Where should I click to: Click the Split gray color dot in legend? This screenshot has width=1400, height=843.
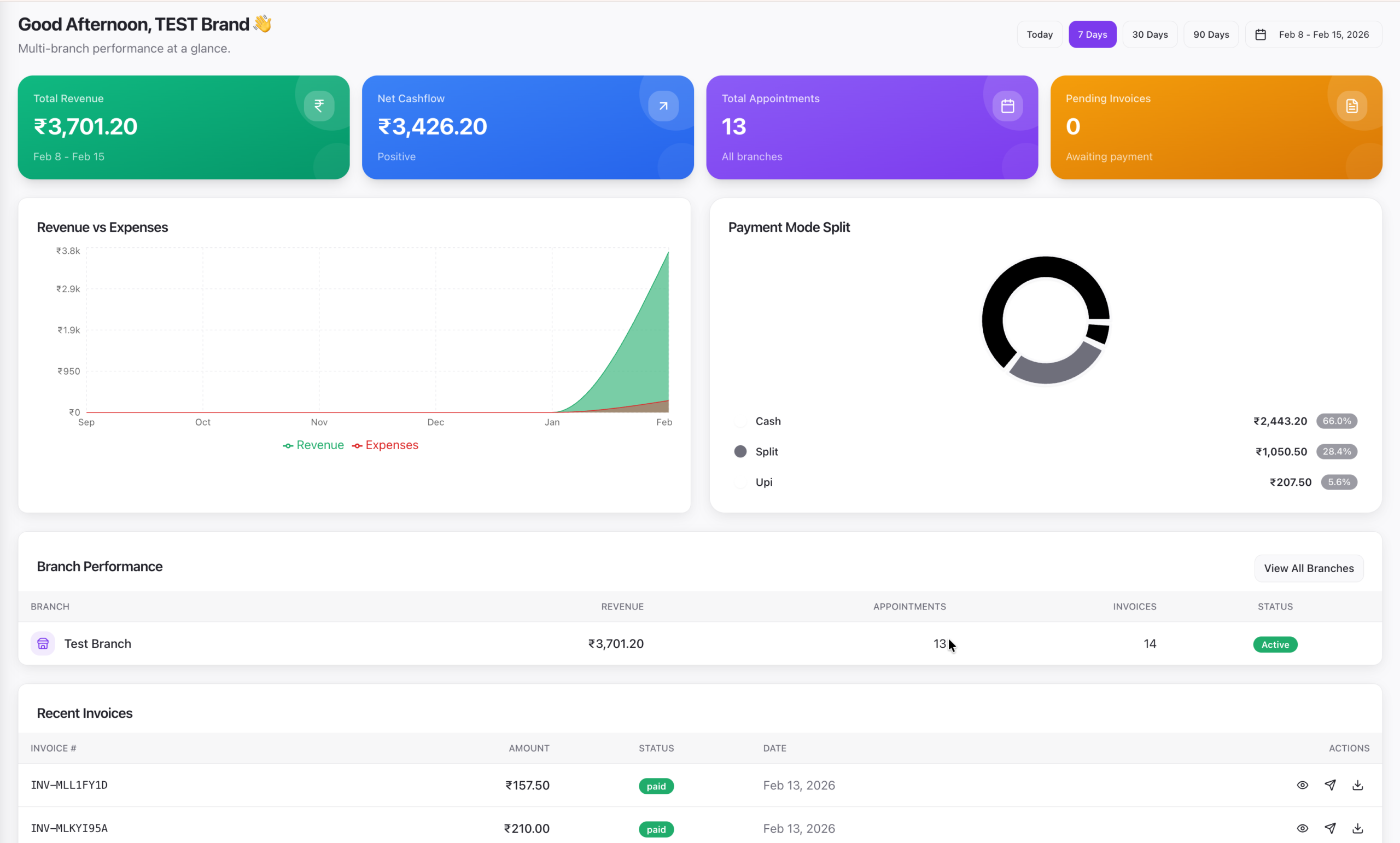740,452
